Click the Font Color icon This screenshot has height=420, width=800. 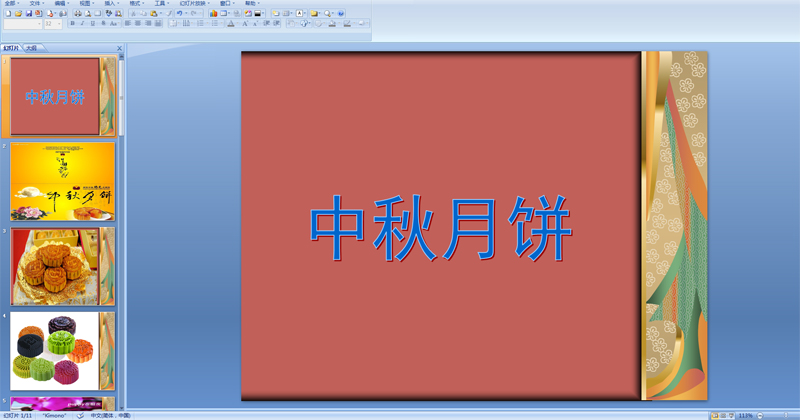point(231,23)
